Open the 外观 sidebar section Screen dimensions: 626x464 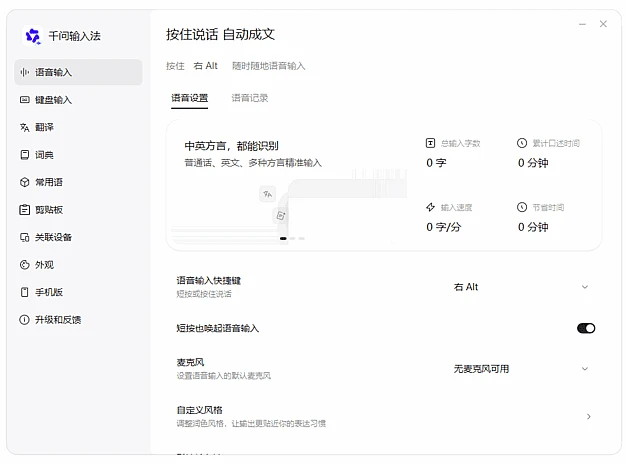pyautogui.click(x=78, y=264)
